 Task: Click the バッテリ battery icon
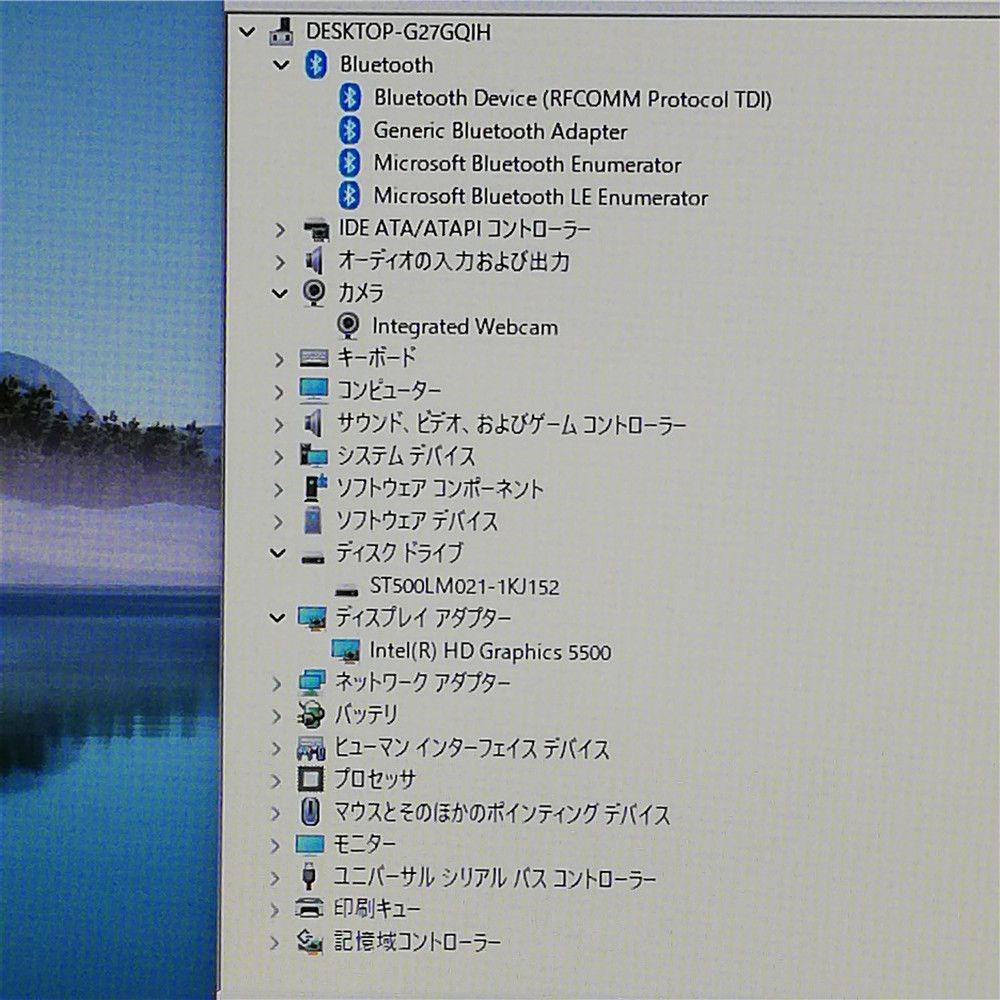pyautogui.click(x=311, y=716)
